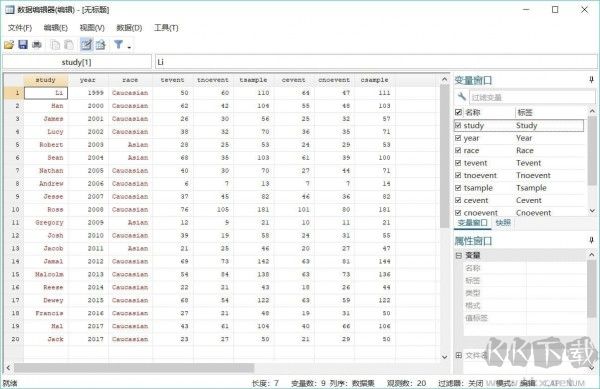Uncheck the race variable checkbox
600x389 pixels.
(x=458, y=150)
